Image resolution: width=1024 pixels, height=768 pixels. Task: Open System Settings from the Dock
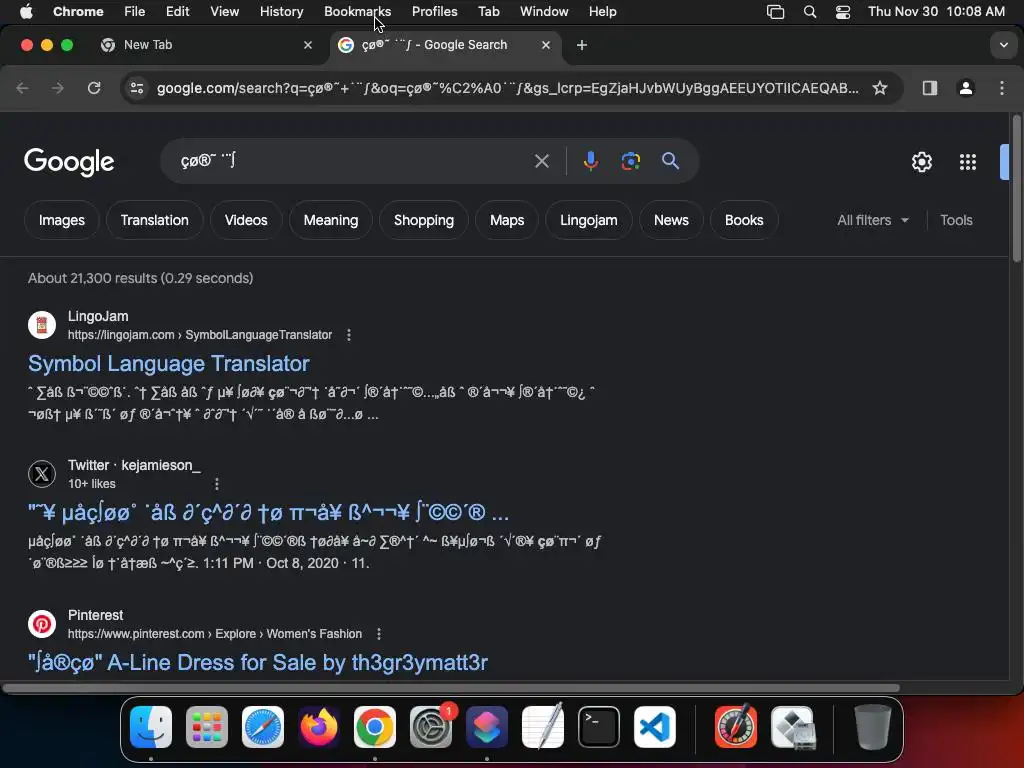point(431,727)
